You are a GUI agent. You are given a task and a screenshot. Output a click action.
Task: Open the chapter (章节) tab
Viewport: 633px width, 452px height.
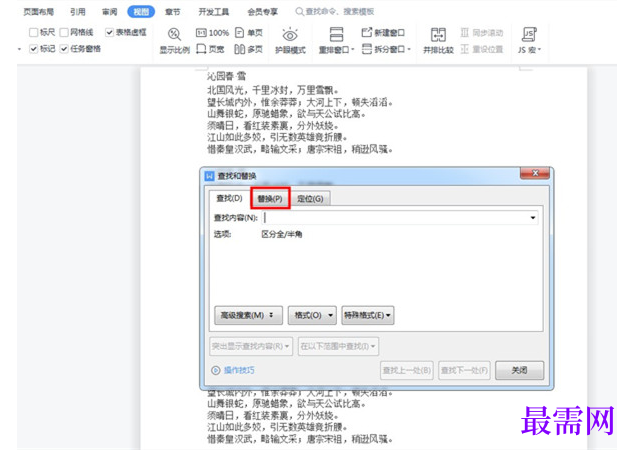(173, 12)
